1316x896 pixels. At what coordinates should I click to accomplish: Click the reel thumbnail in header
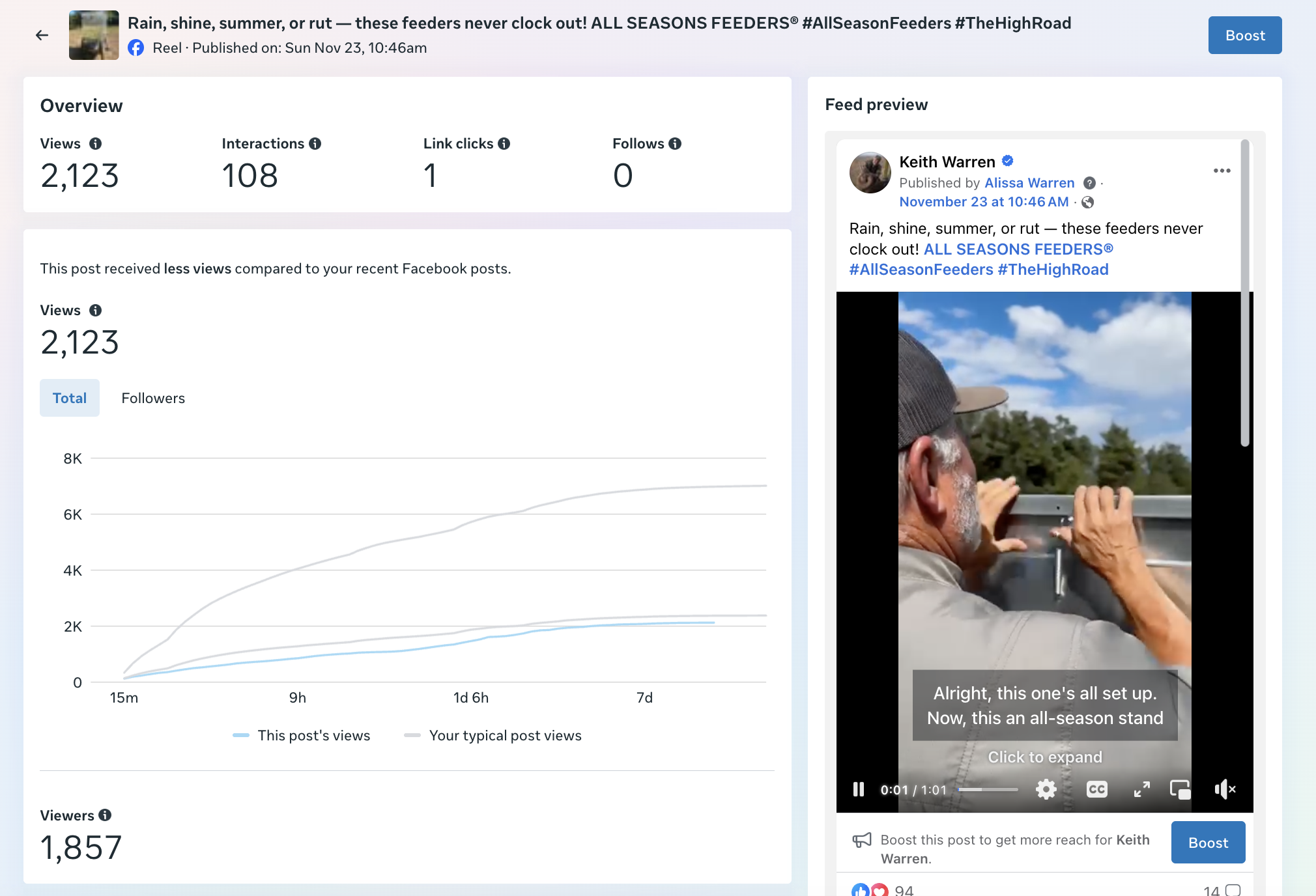coord(94,35)
